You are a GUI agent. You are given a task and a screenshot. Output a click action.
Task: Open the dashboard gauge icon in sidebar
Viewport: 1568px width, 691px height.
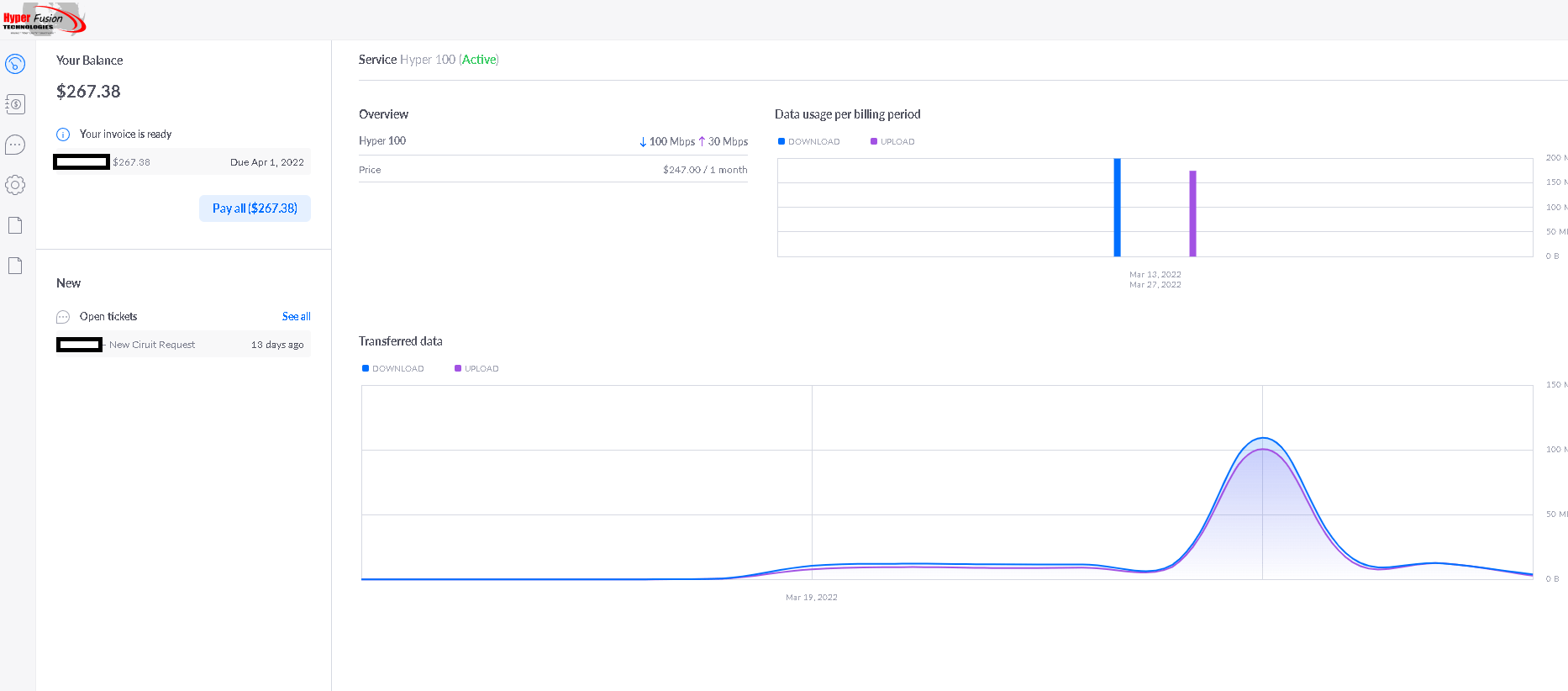pyautogui.click(x=15, y=64)
